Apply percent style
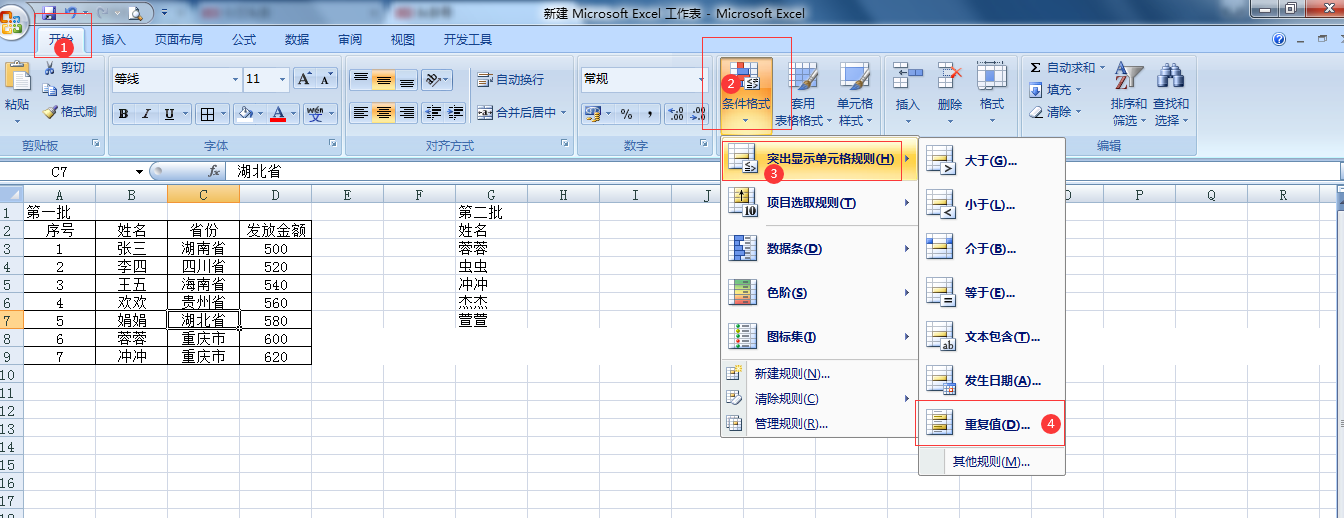 coord(627,113)
